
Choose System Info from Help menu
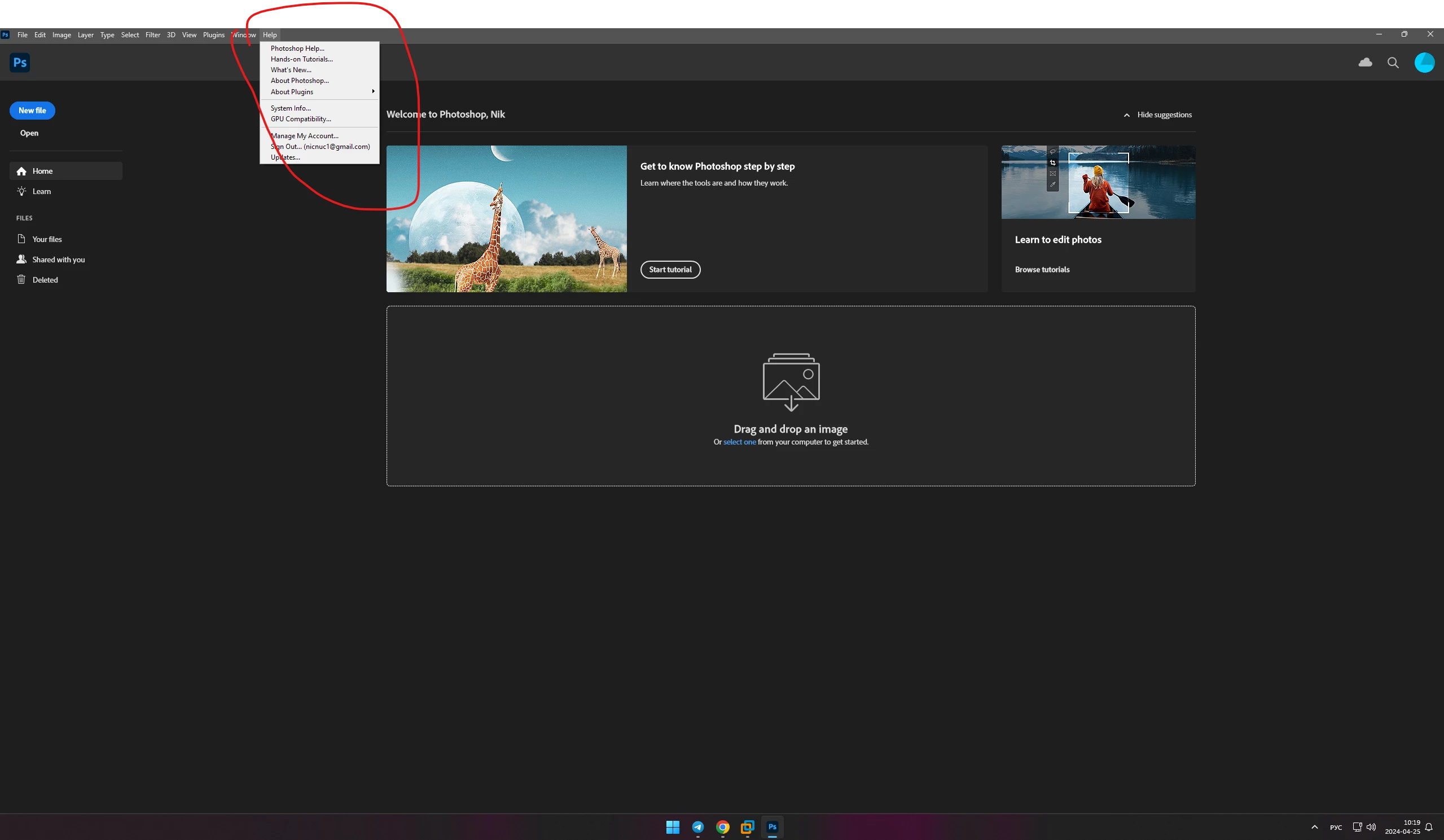point(291,108)
